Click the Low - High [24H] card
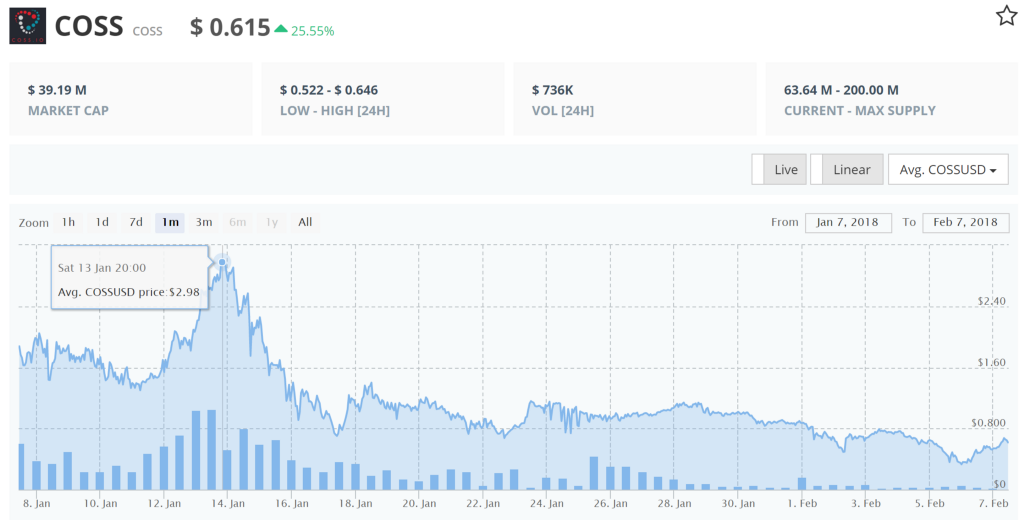Image resolution: width=1024 pixels, height=520 pixels. (x=382, y=99)
